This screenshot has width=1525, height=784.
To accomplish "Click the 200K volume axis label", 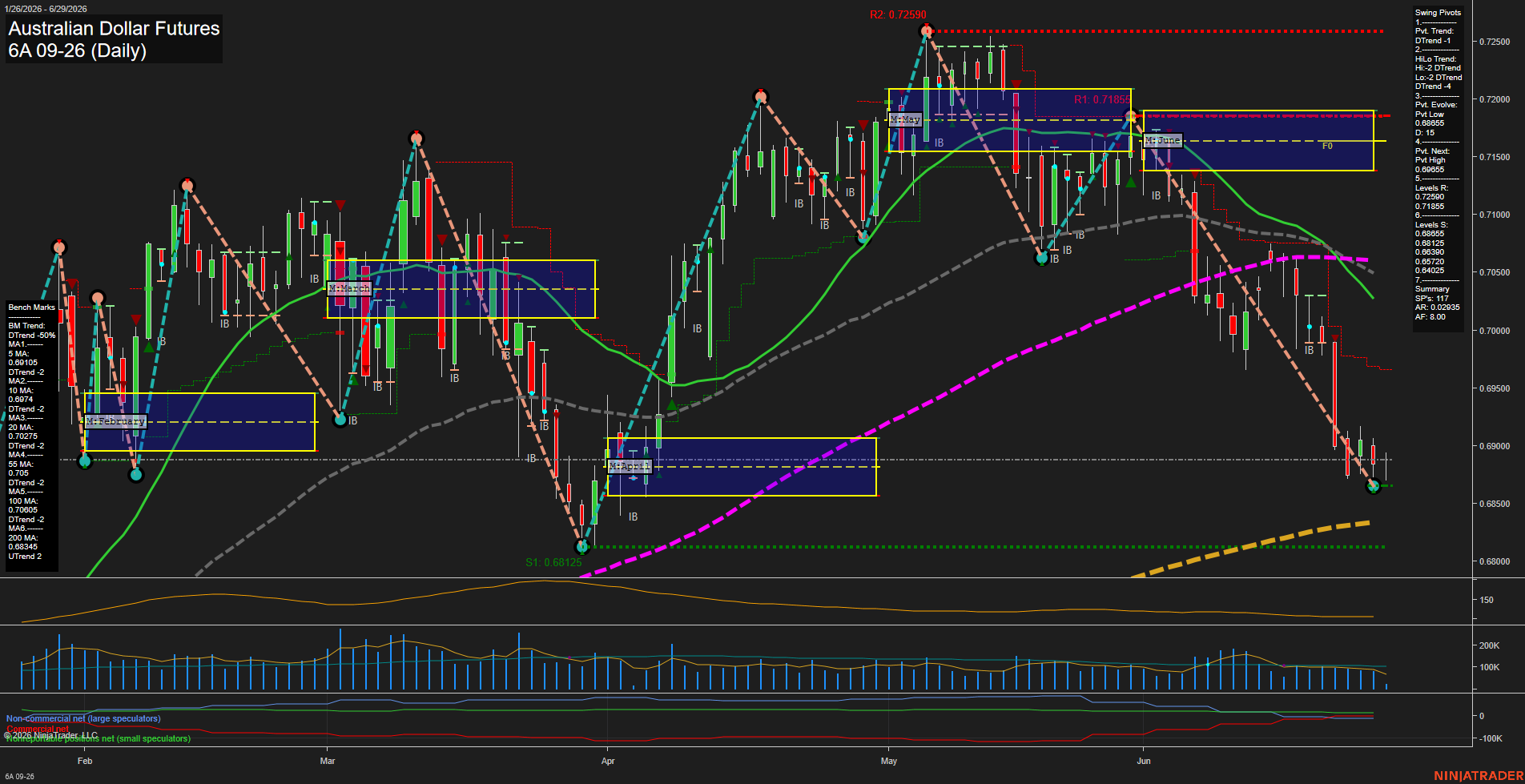I will 1489,645.
